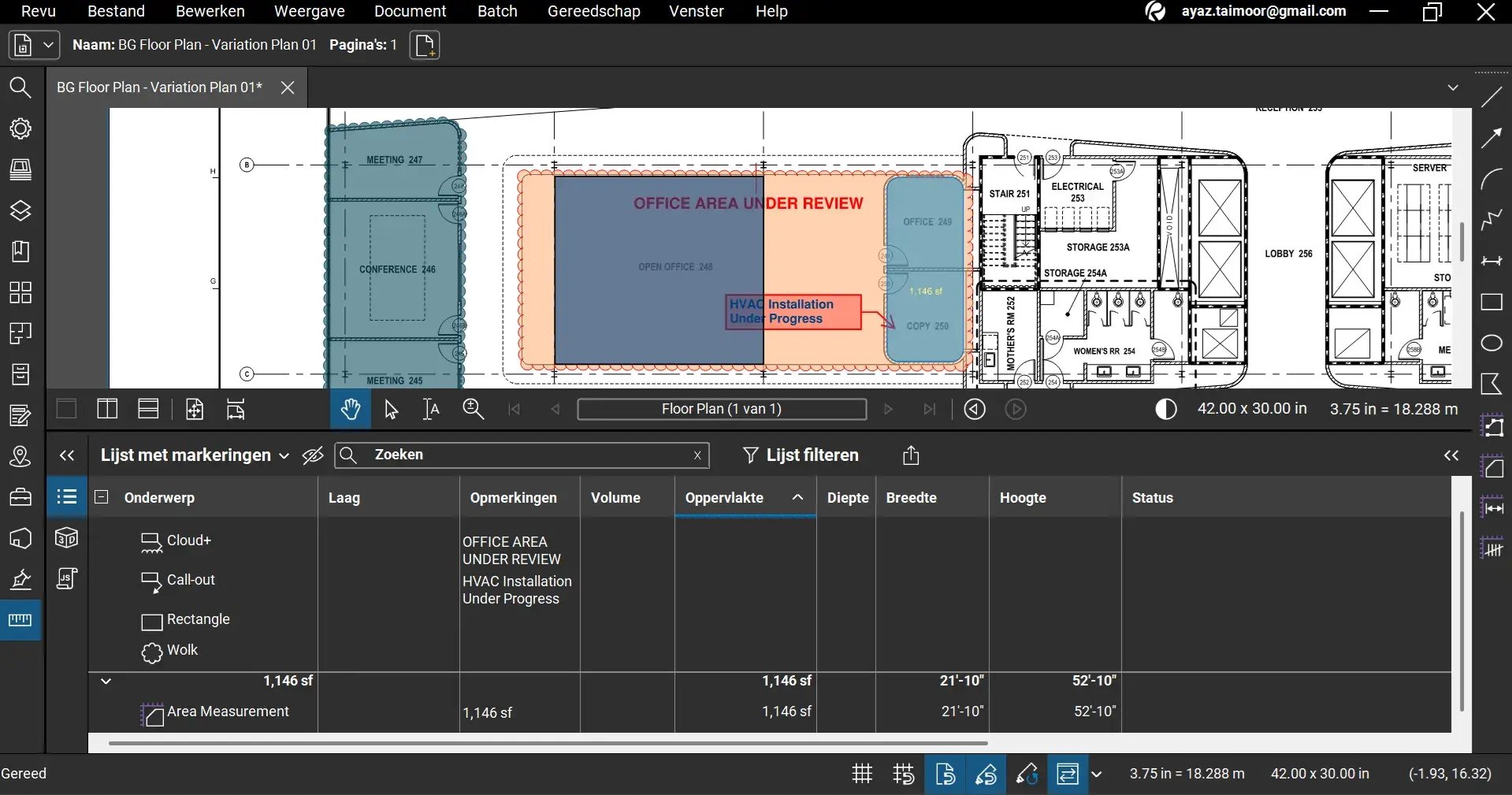Open the Batch menu

click(497, 11)
